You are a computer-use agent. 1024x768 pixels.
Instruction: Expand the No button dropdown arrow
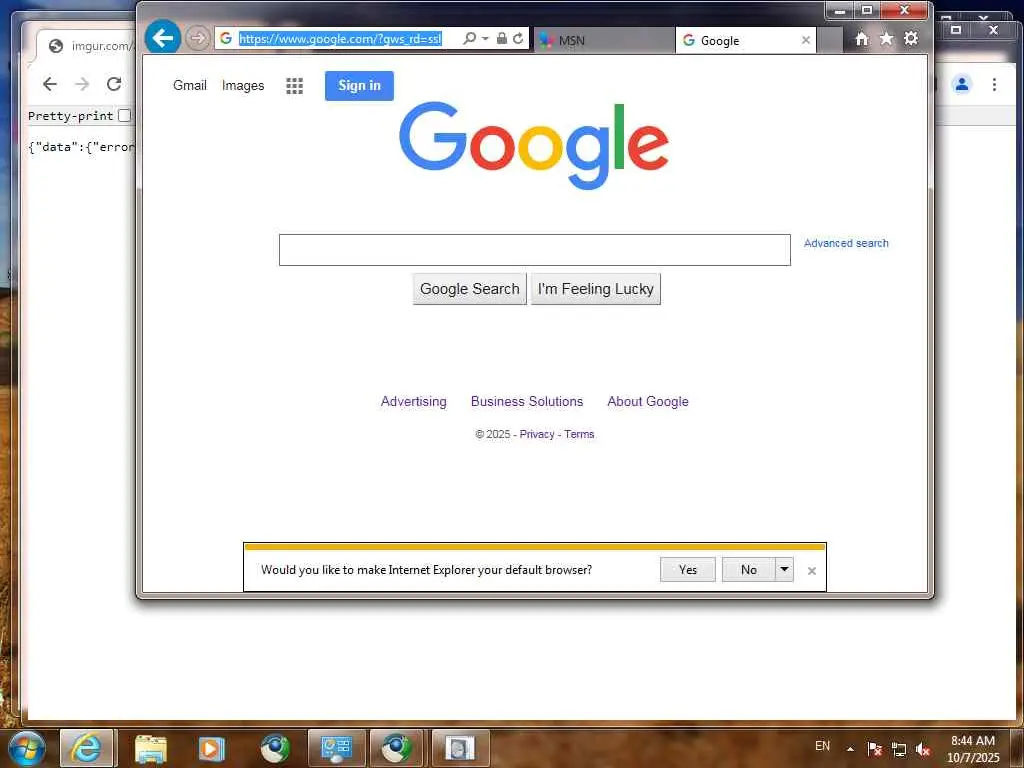(784, 569)
